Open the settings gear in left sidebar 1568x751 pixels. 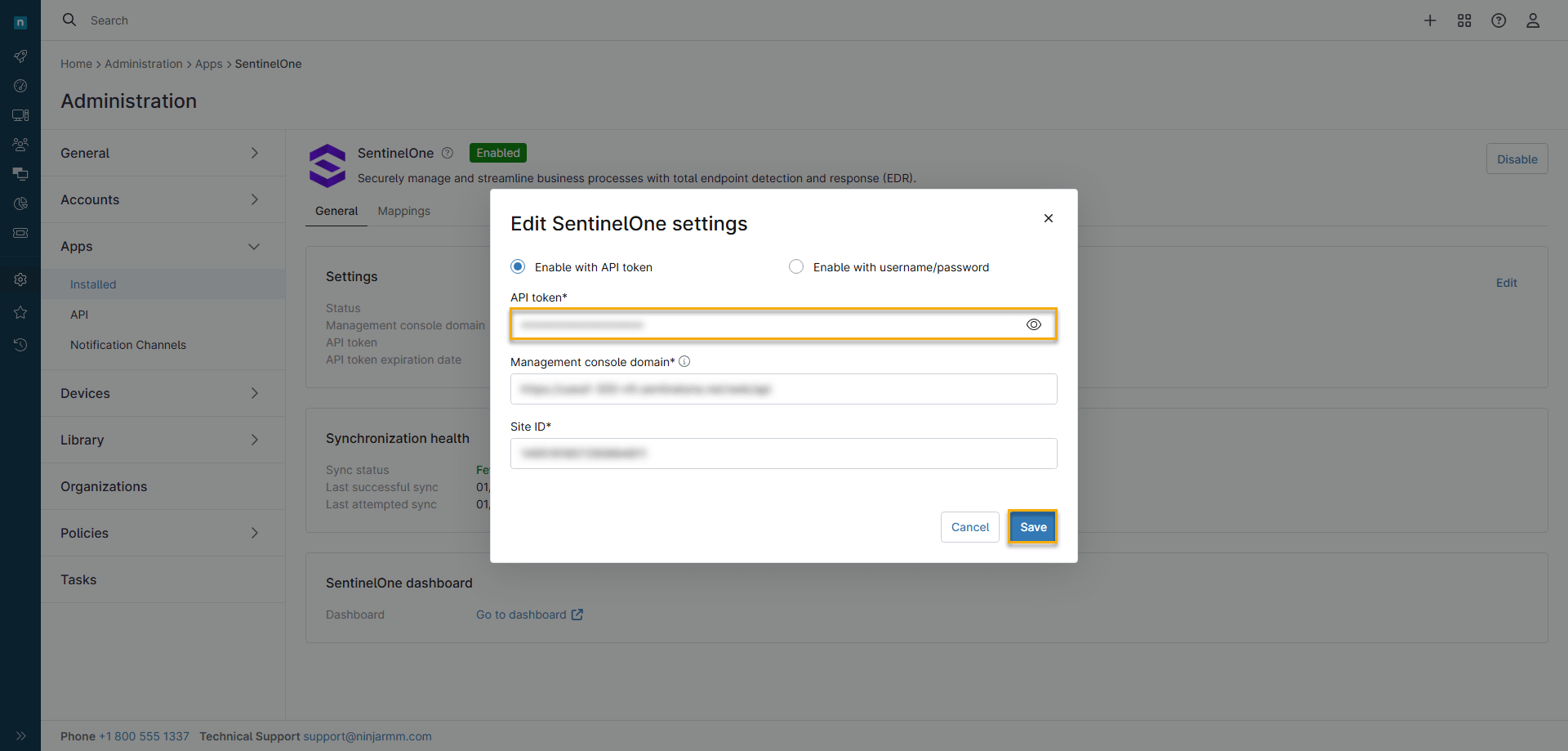click(20, 279)
